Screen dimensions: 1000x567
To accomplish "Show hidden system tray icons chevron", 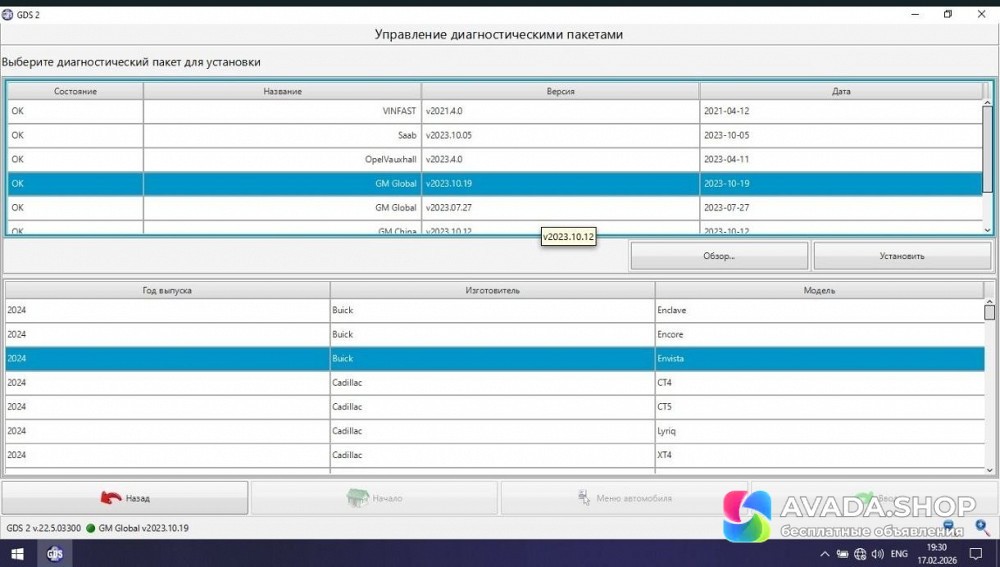I will (824, 553).
